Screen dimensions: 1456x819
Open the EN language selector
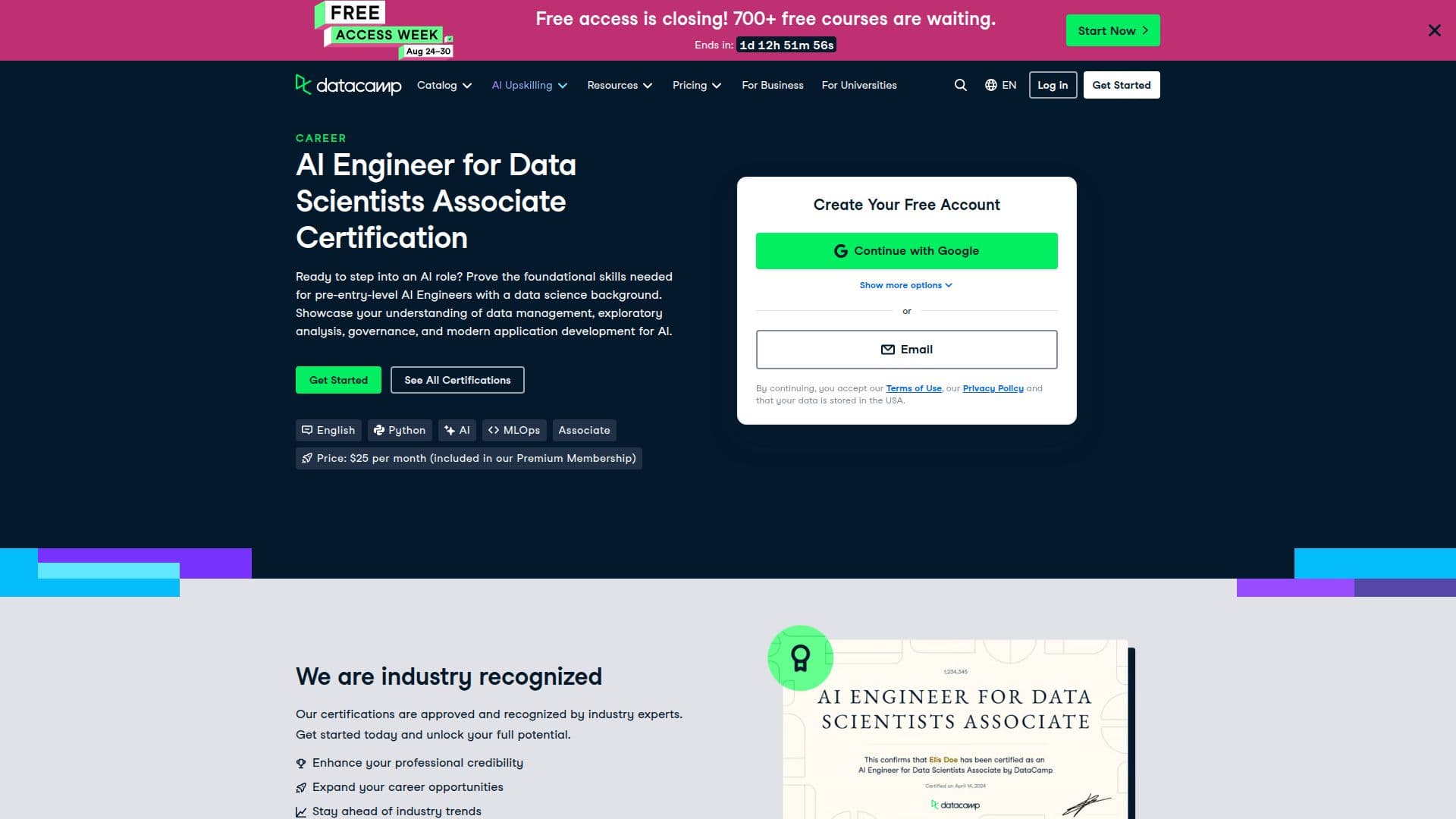pyautogui.click(x=1000, y=85)
